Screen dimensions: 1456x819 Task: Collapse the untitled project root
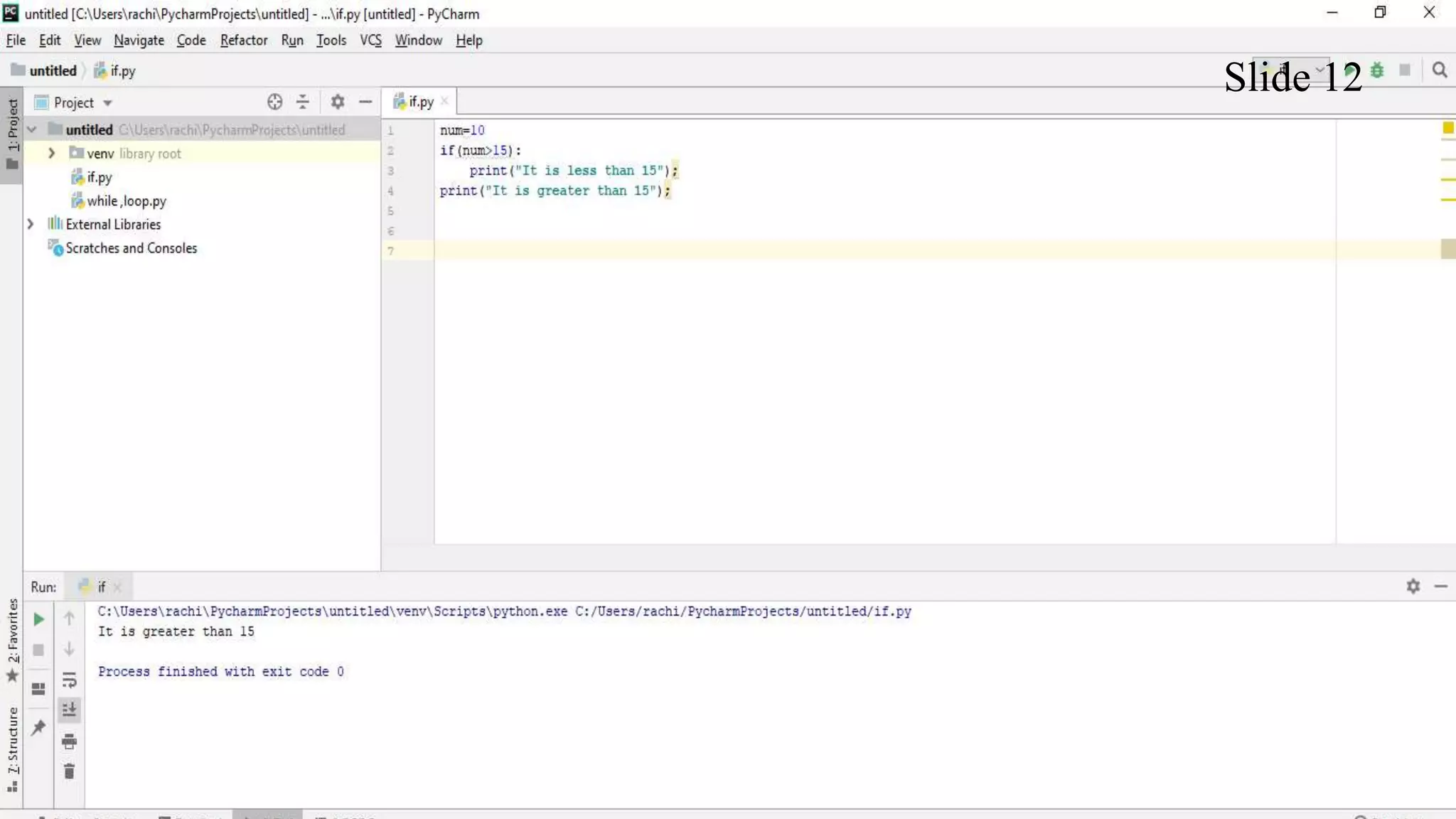coord(32,129)
